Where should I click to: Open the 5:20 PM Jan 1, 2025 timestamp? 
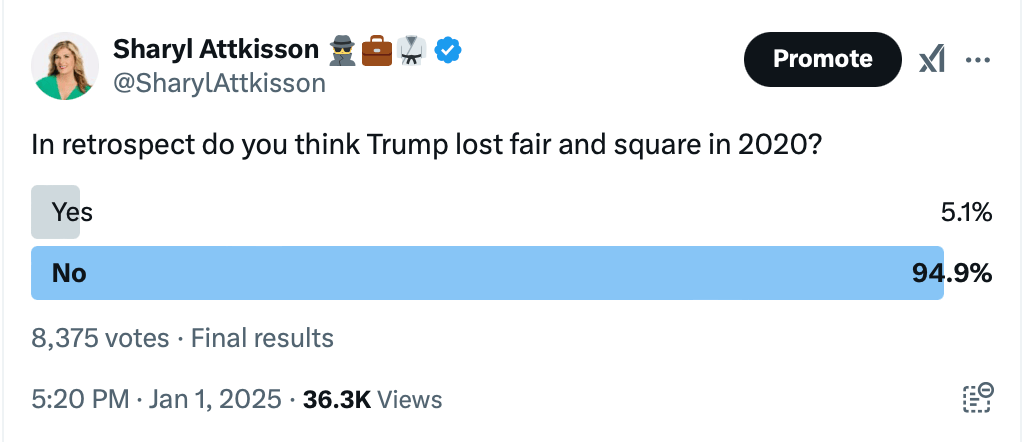[157, 399]
